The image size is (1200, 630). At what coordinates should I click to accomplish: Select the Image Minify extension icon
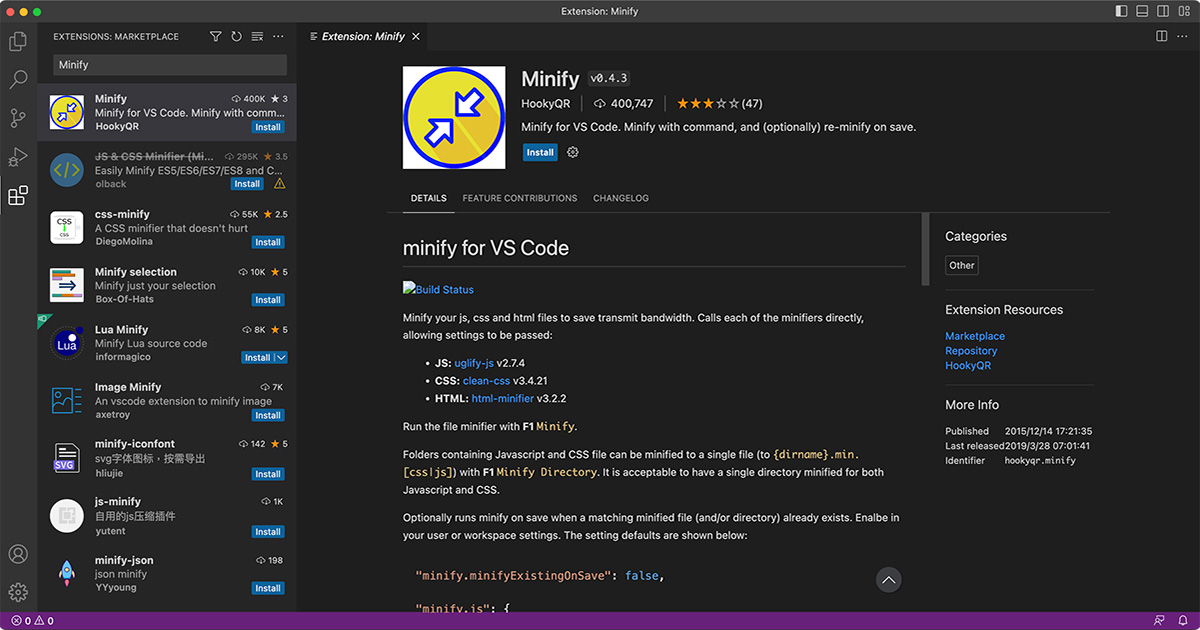(x=67, y=400)
